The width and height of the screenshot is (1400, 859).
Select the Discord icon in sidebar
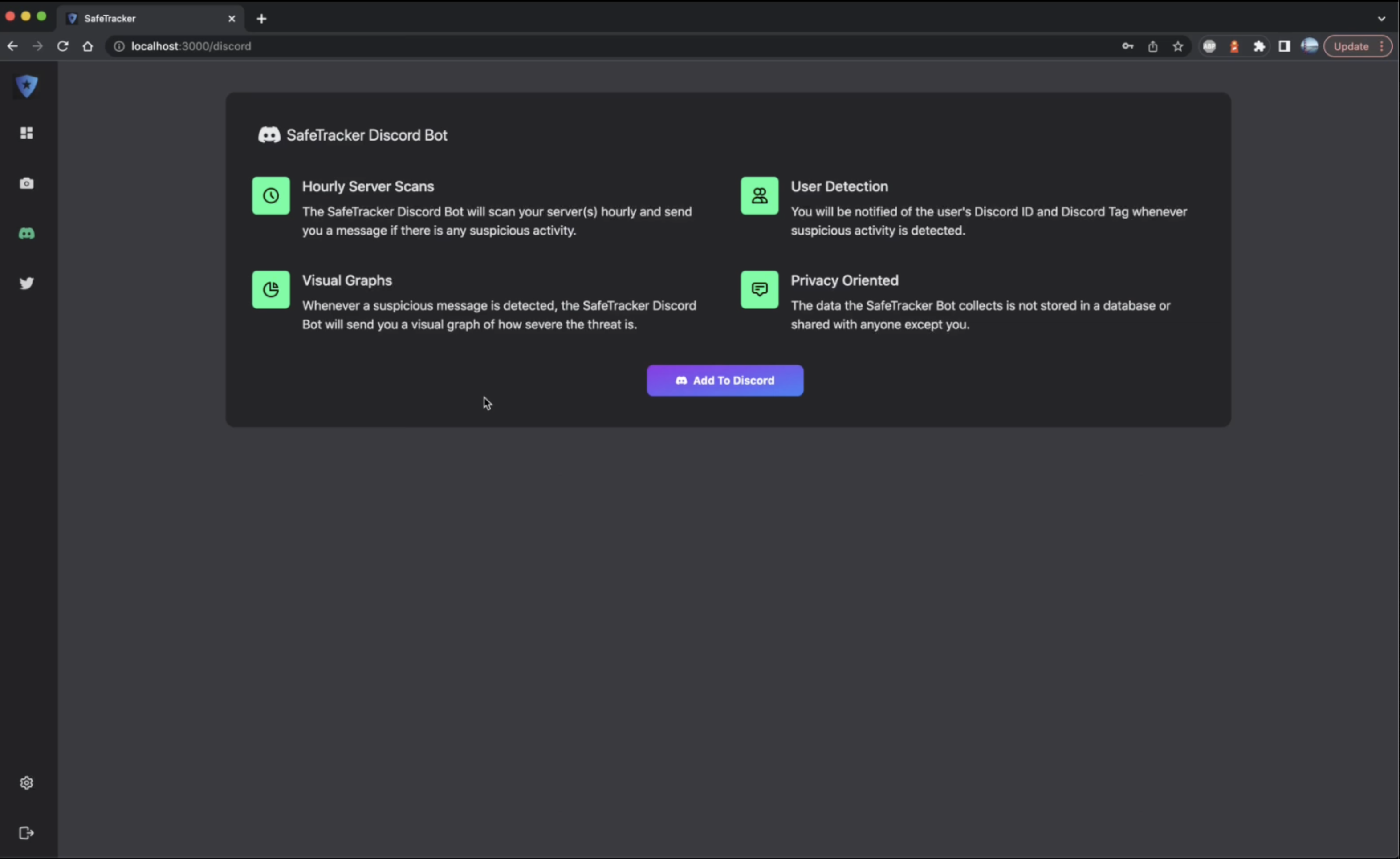tap(26, 234)
